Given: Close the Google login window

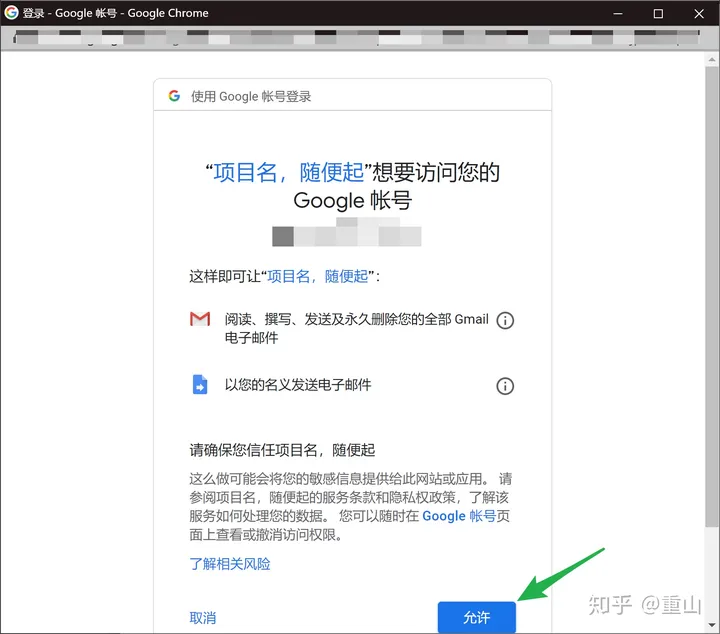Looking at the screenshot, I should [699, 13].
